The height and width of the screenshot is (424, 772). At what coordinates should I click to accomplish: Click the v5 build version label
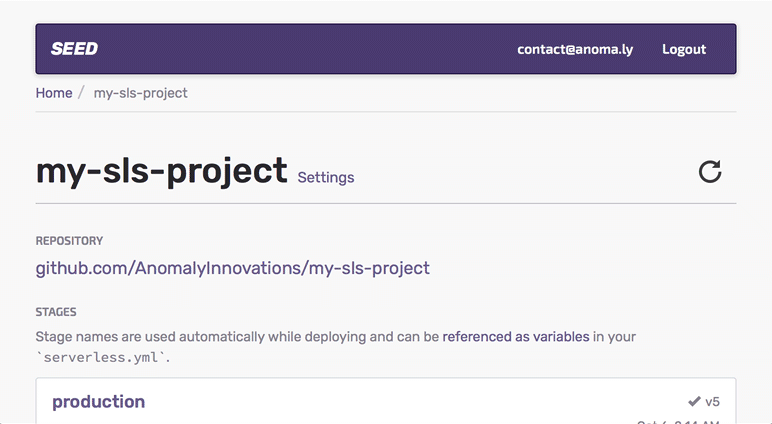[712, 402]
